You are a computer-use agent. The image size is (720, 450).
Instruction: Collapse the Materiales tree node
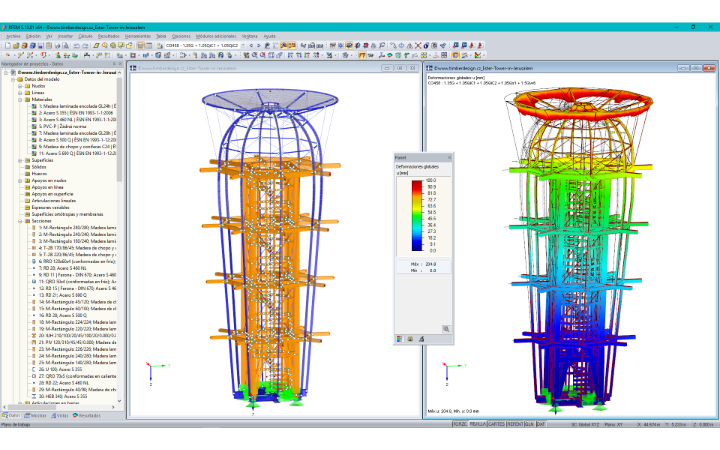click(x=20, y=99)
